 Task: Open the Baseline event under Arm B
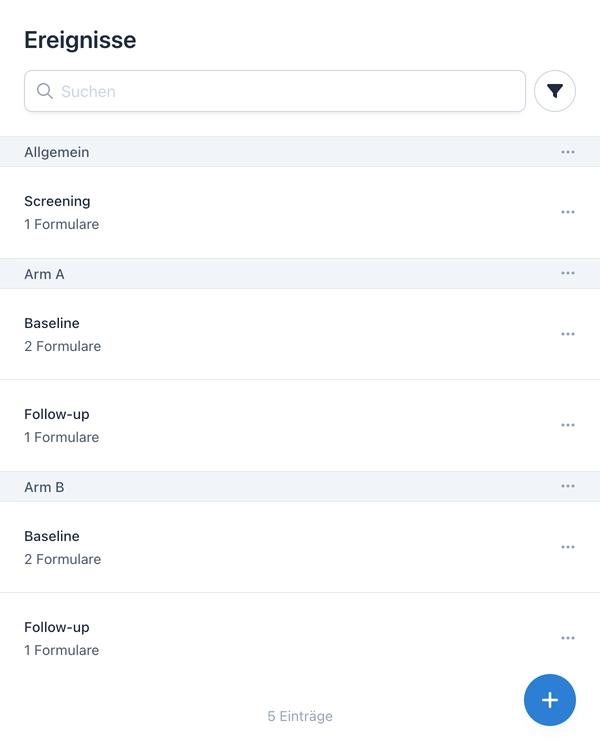point(250,547)
